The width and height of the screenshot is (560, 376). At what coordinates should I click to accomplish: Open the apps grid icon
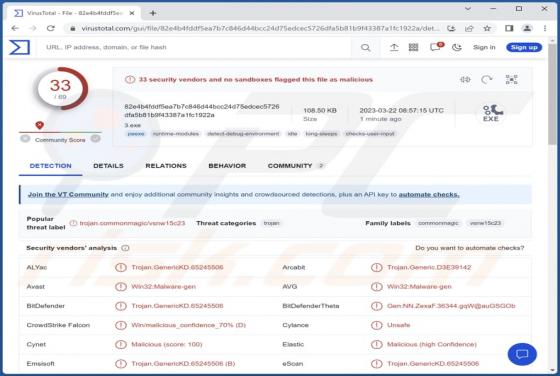(413, 47)
